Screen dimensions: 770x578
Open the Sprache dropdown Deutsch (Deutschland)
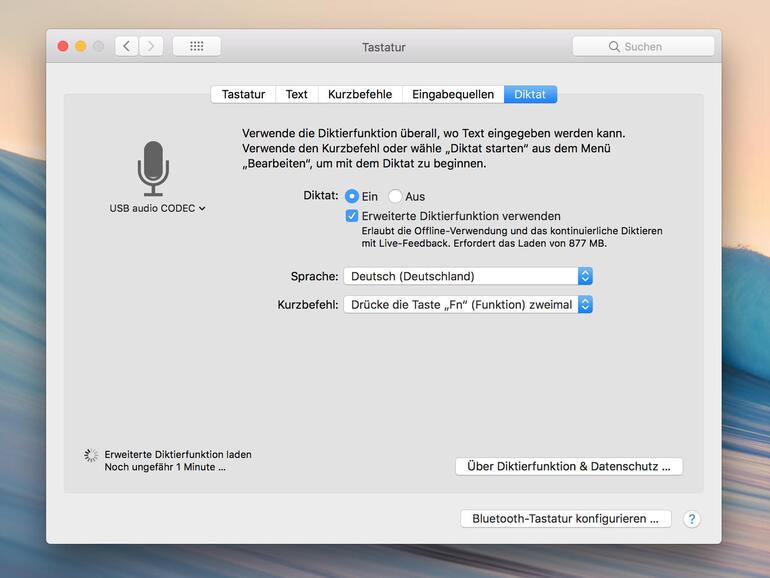468,276
